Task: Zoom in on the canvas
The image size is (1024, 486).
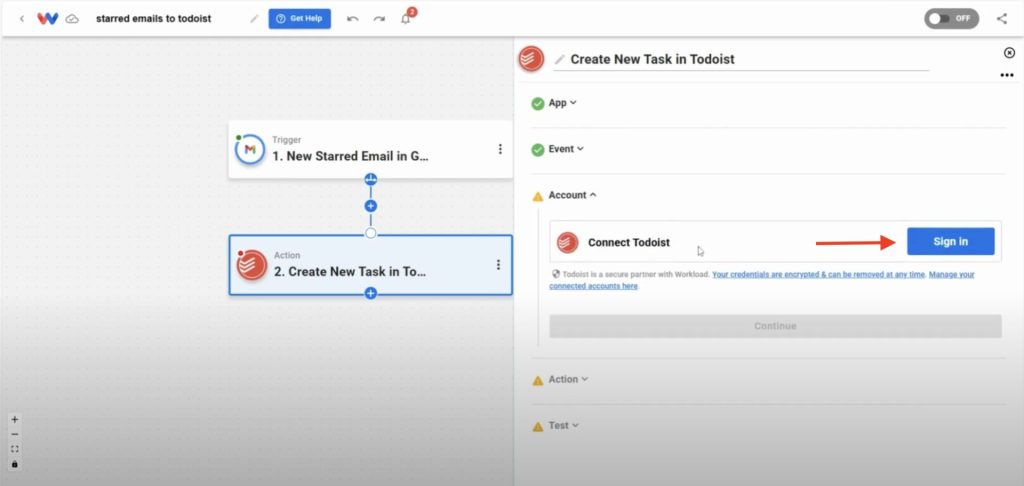Action: pyautogui.click(x=15, y=419)
